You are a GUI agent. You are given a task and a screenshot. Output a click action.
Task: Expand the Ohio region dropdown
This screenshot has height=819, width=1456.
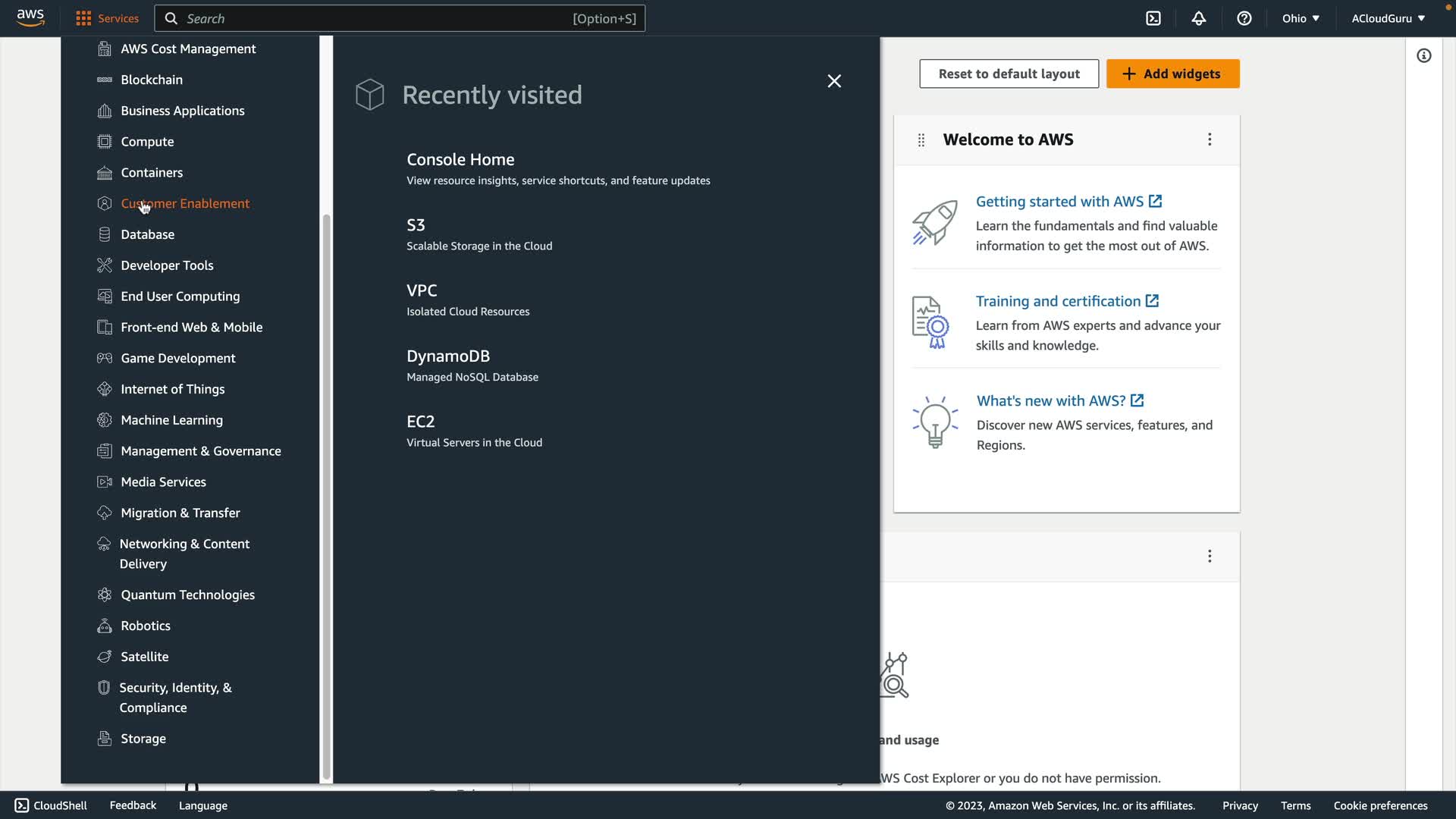(x=1301, y=18)
